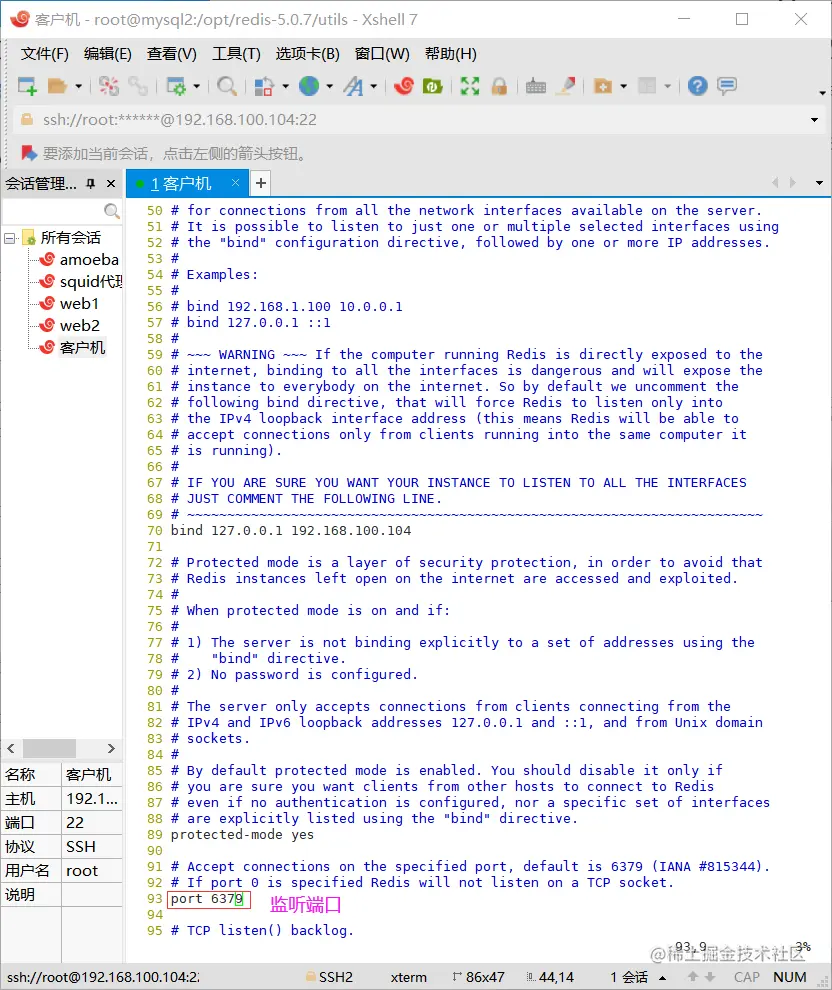This screenshot has height=990, width=832.
Task: Click the color scheme toolbar icon
Action: 264,86
